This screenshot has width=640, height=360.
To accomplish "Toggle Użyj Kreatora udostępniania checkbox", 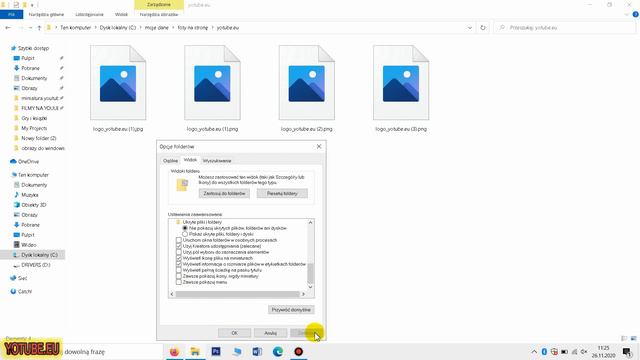I will tap(179, 246).
